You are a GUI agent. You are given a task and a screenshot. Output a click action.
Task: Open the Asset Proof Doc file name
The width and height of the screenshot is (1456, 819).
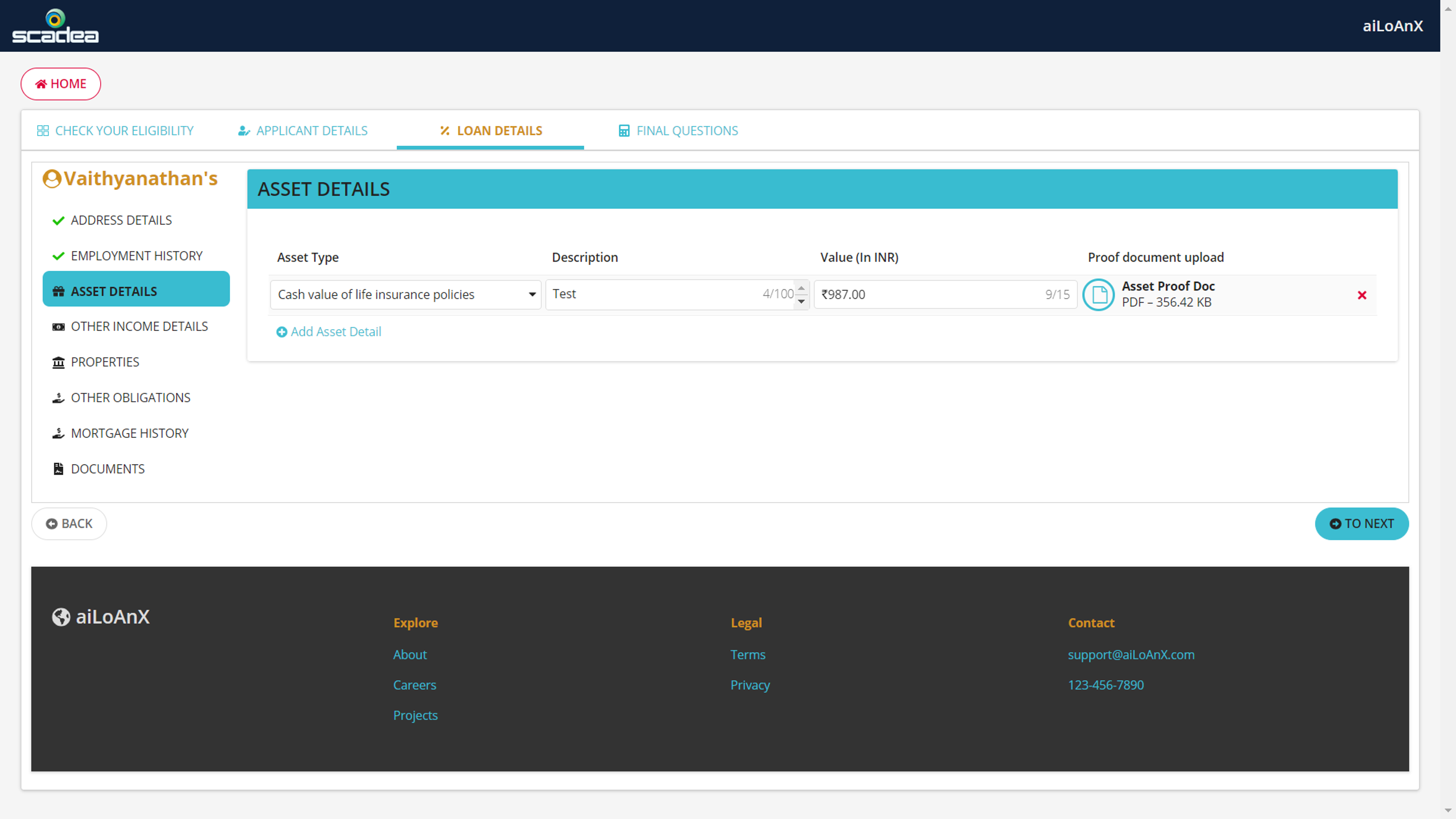(x=1168, y=286)
